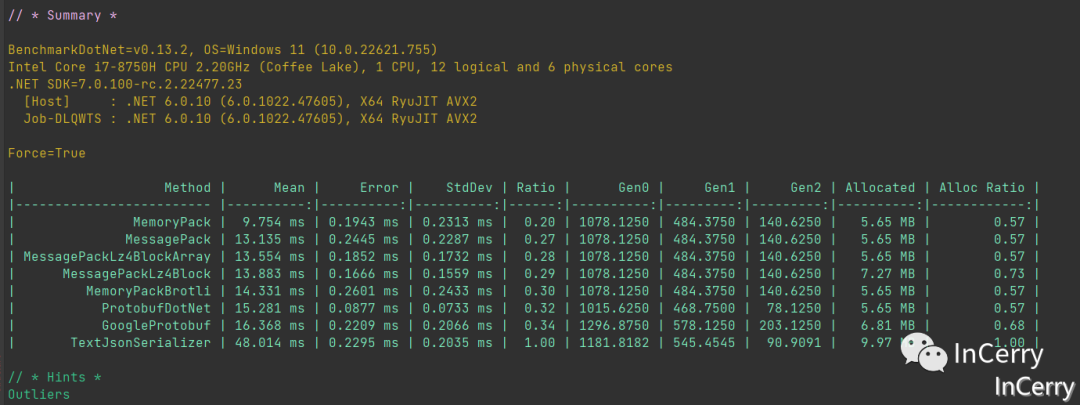Viewport: 1080px width, 405px height.
Task: Click the 13.135 ms mean value
Action: click(269, 240)
